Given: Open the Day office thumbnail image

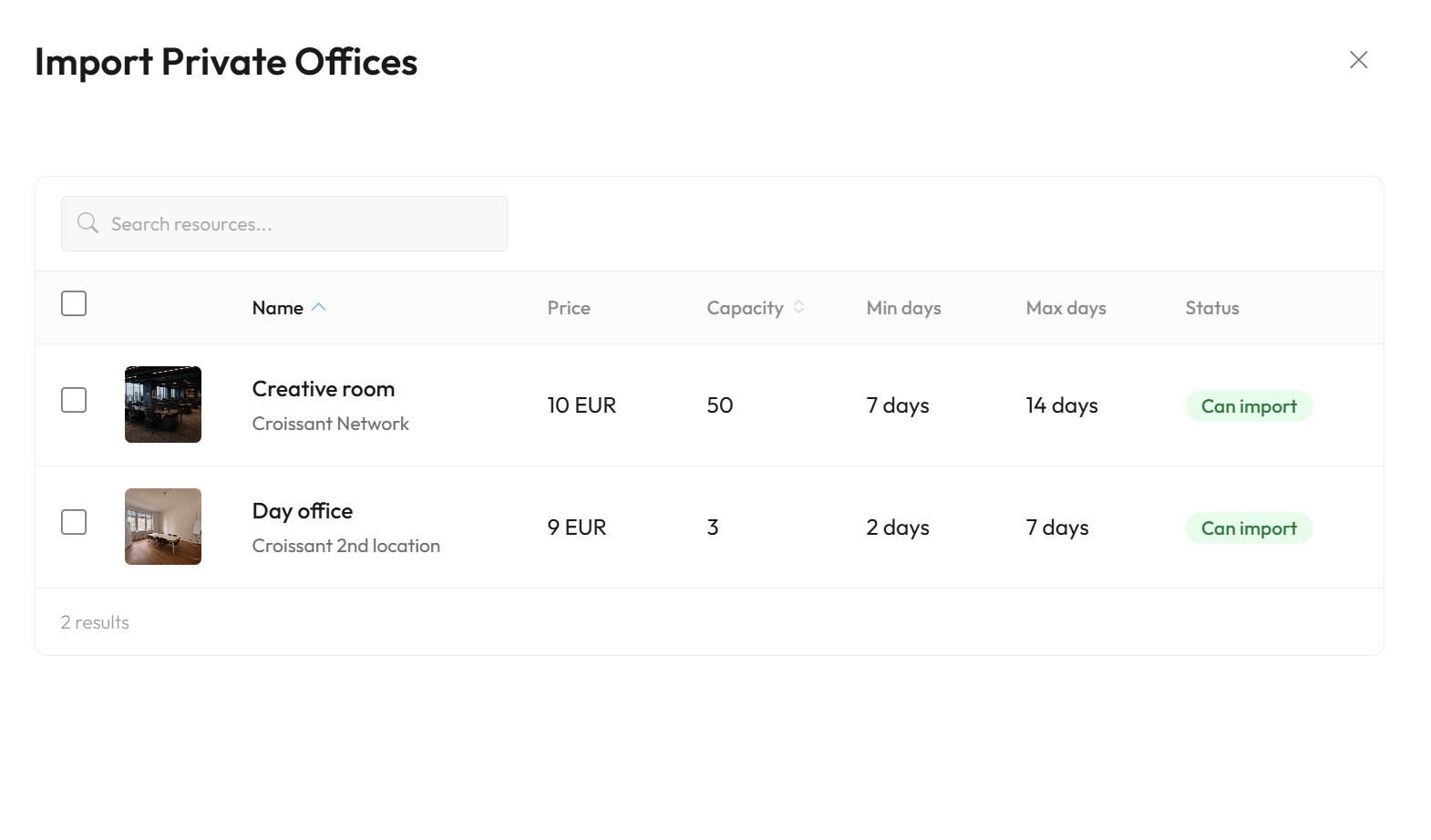Looking at the screenshot, I should [163, 527].
